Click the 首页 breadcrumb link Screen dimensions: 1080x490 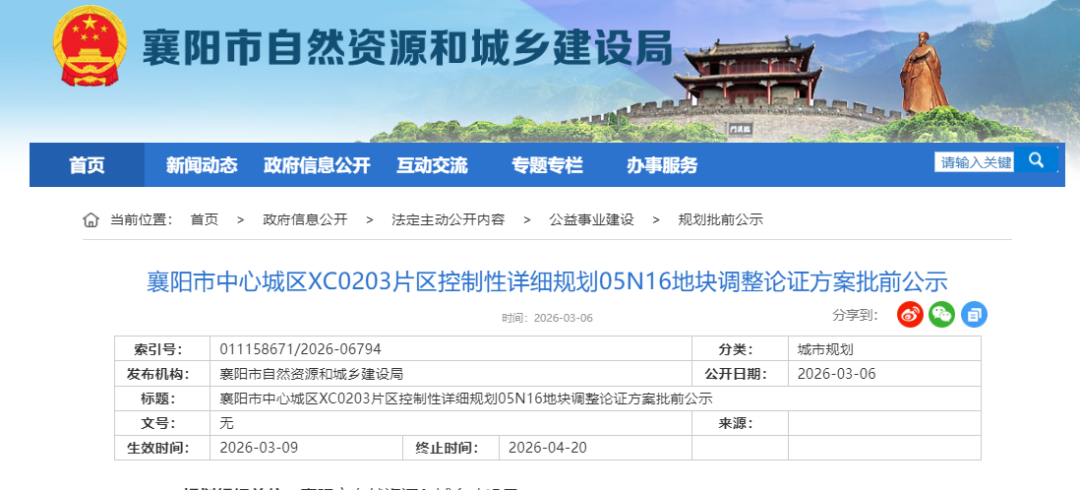coord(204,220)
